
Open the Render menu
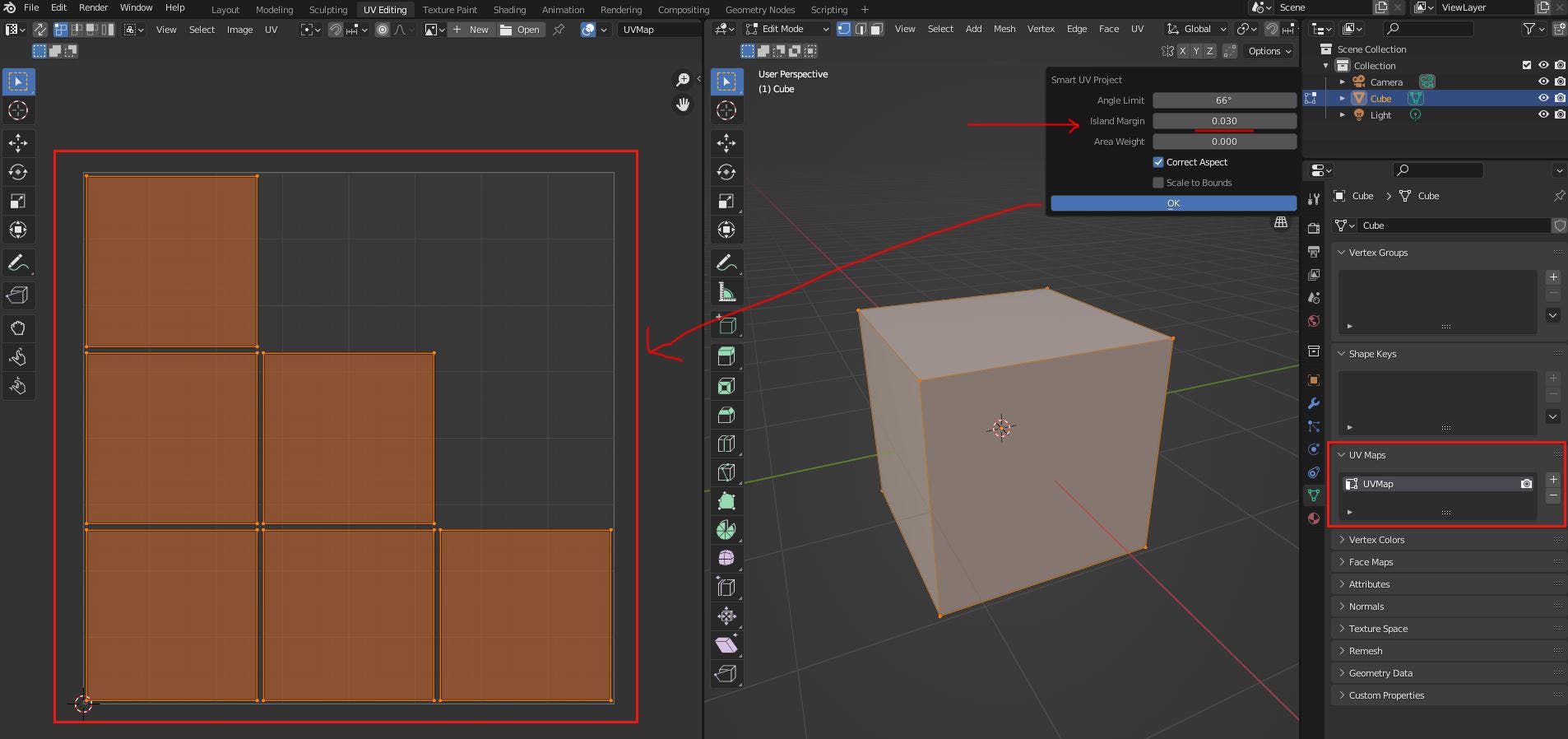coord(93,7)
